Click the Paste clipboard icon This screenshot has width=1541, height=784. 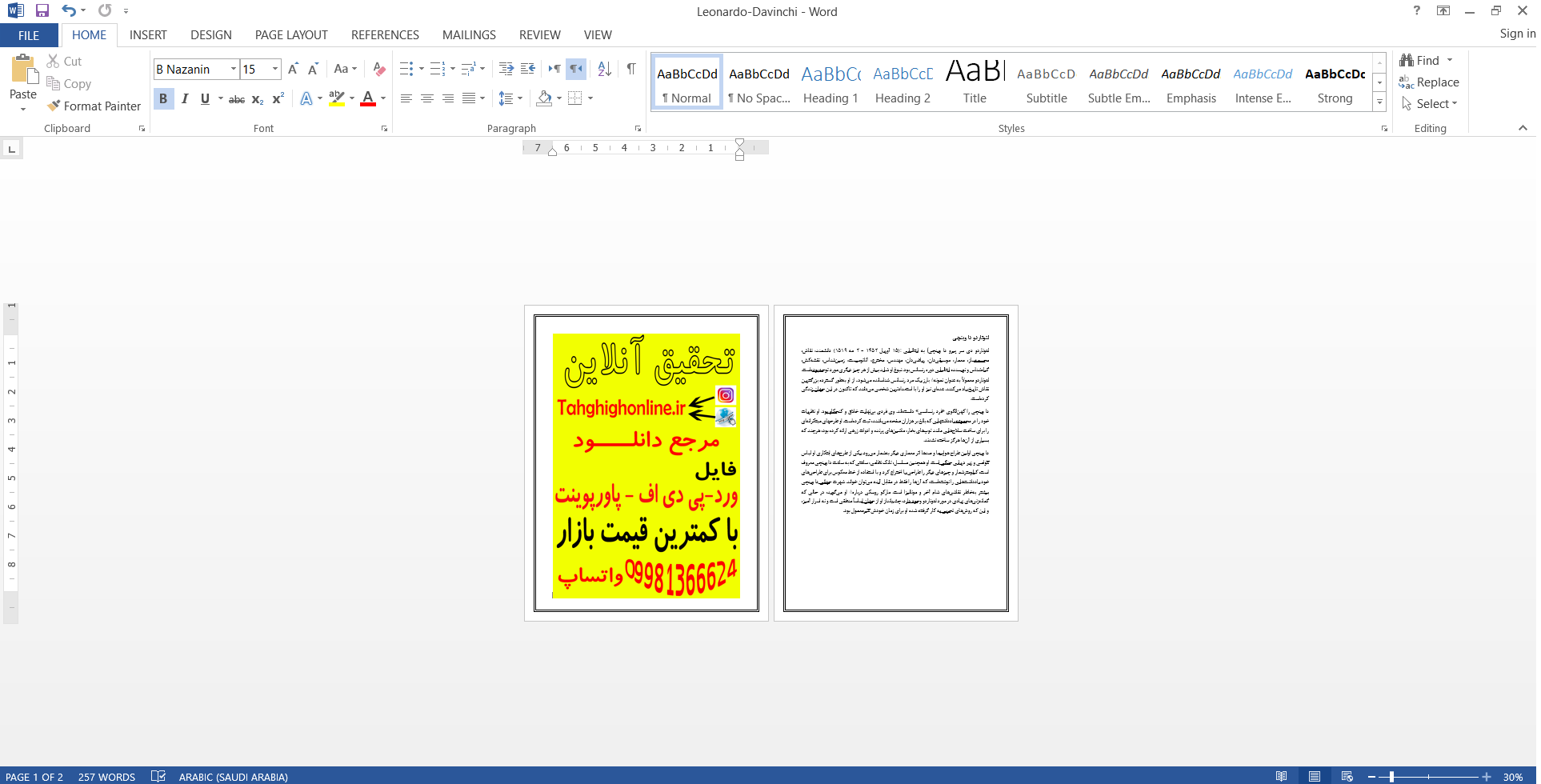pos(23,70)
